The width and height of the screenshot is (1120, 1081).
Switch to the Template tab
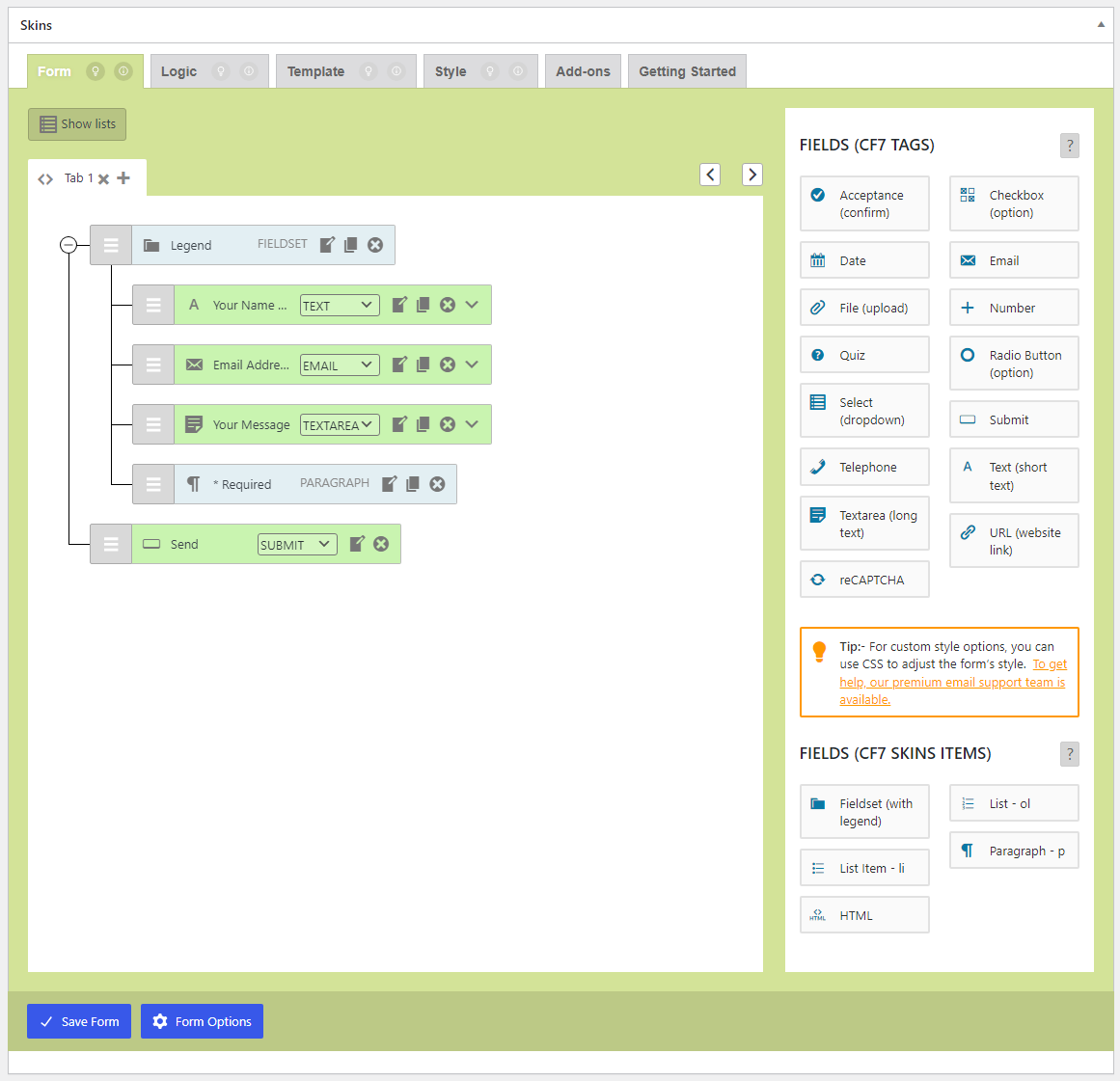click(315, 71)
